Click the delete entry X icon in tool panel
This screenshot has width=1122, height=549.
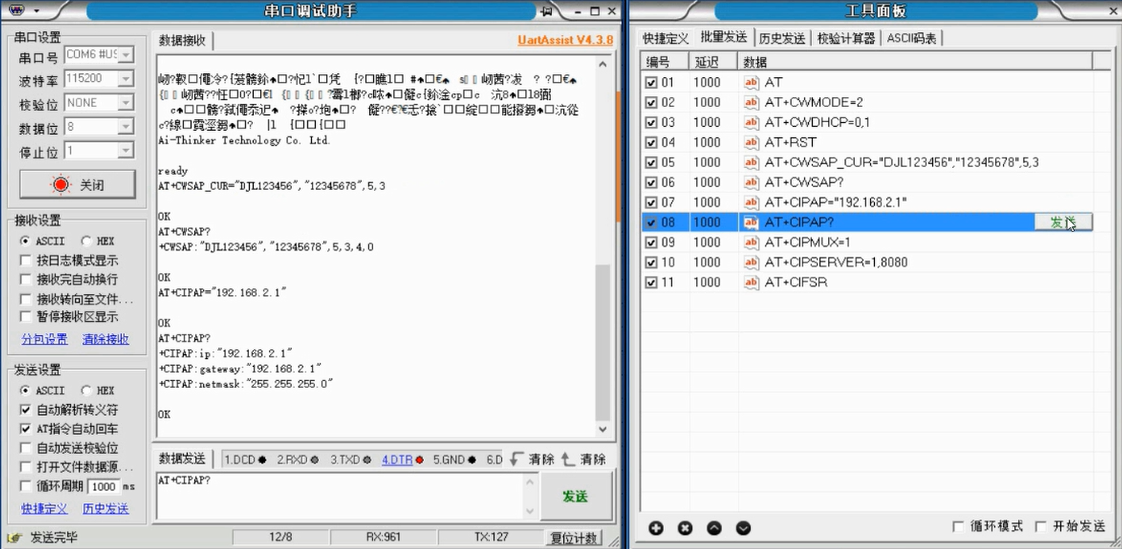[x=685, y=528]
